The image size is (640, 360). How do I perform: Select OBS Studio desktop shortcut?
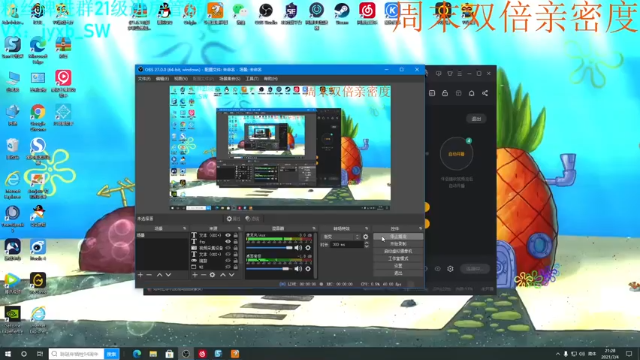point(266,13)
